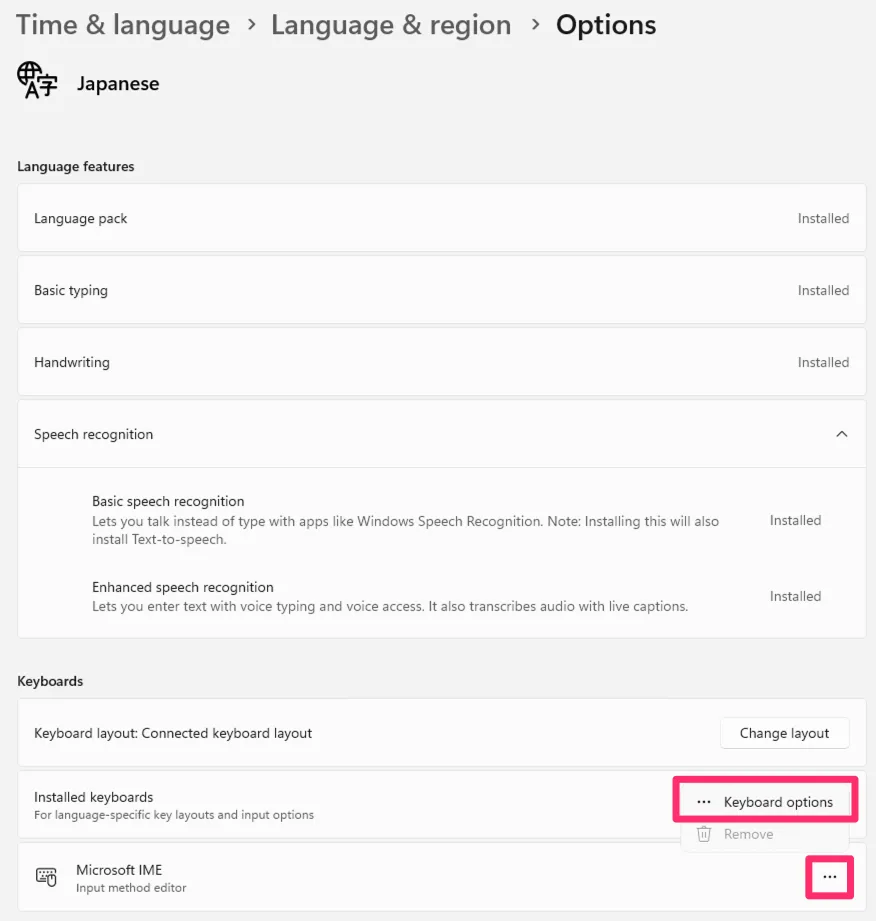Select the Language pack row
Viewport: 876px width, 921px height.
pyautogui.click(x=81, y=218)
